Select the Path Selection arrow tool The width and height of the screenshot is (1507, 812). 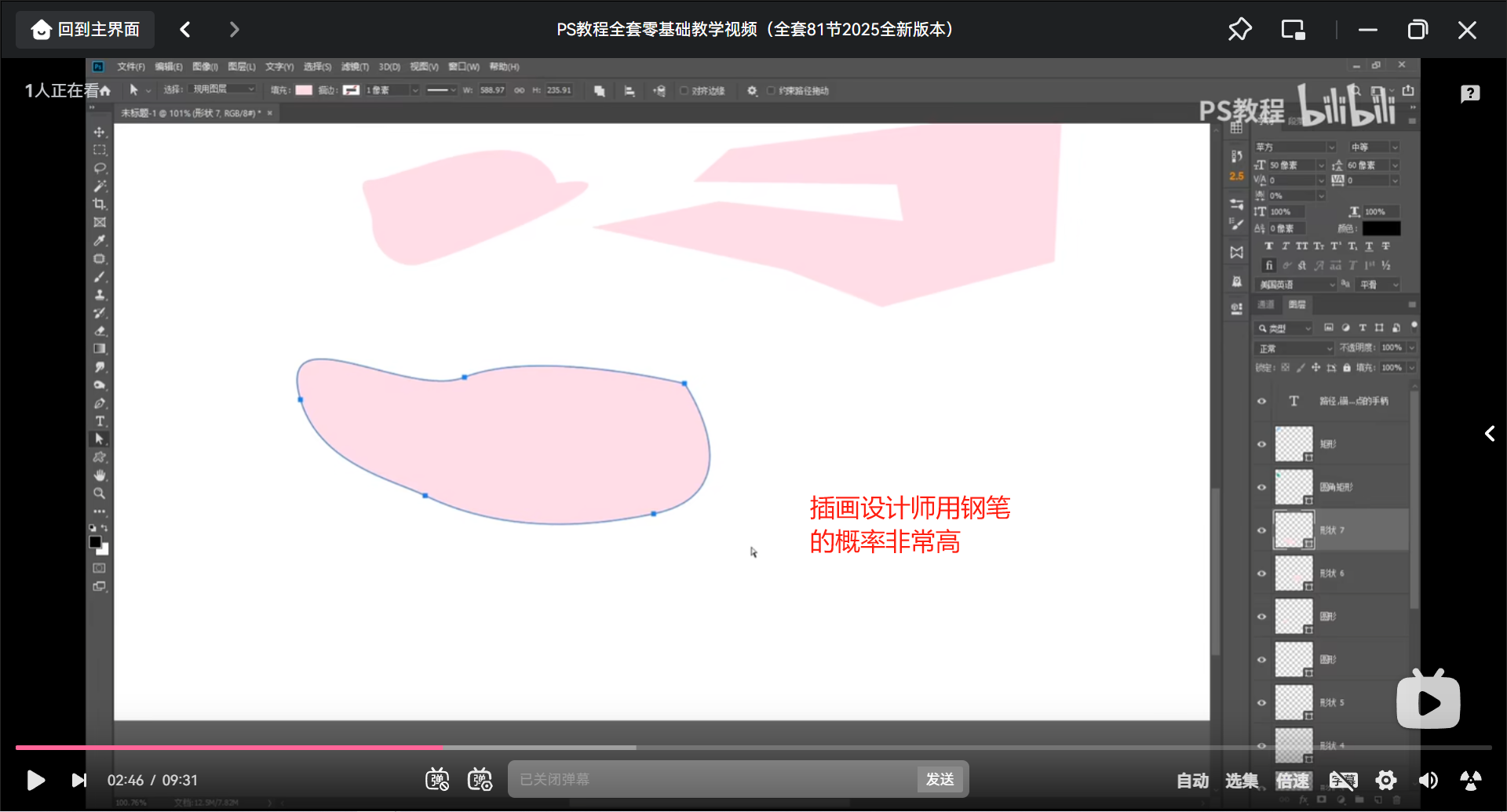point(100,439)
